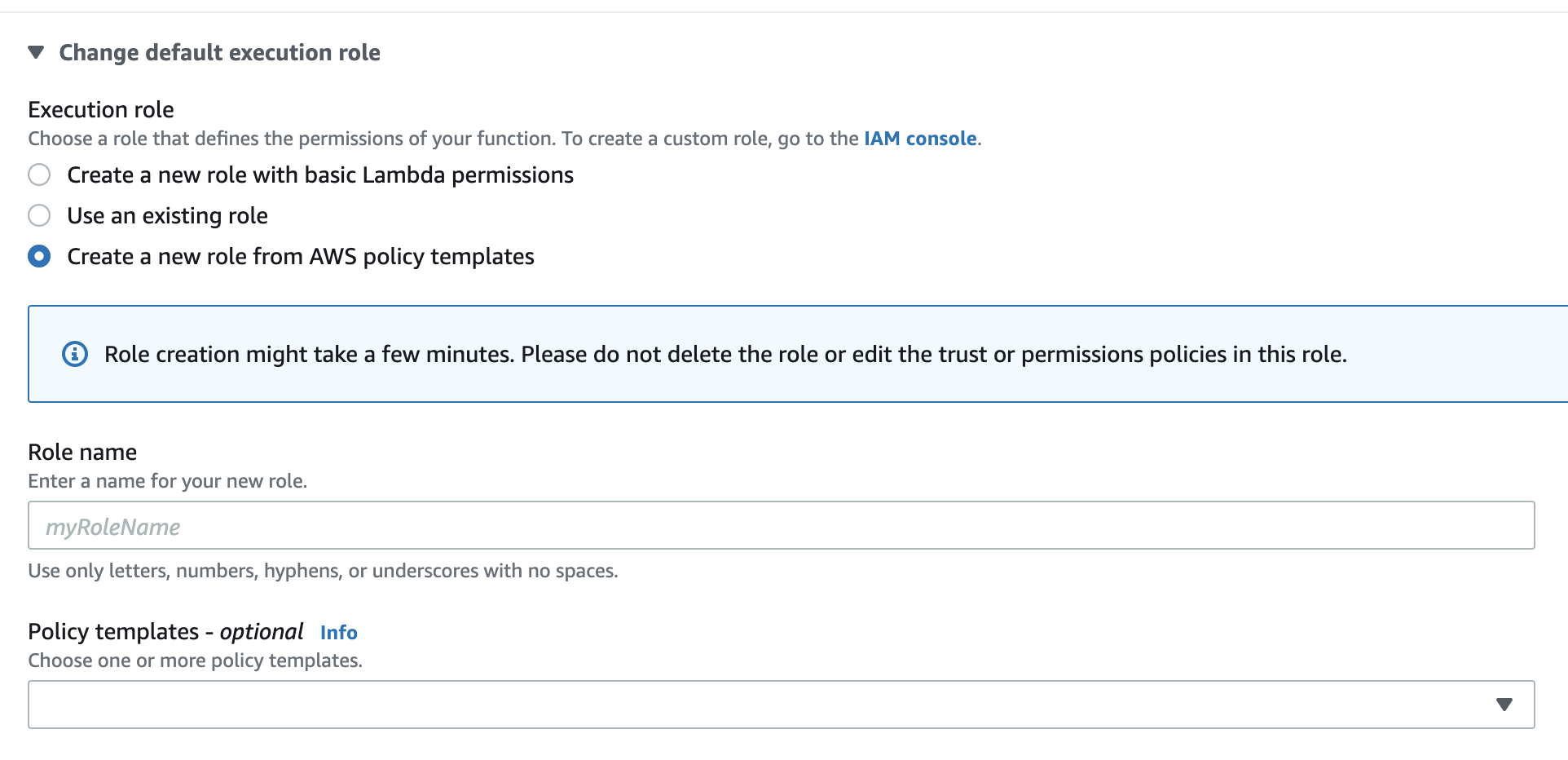Open the Policy templates combo box

(758, 705)
